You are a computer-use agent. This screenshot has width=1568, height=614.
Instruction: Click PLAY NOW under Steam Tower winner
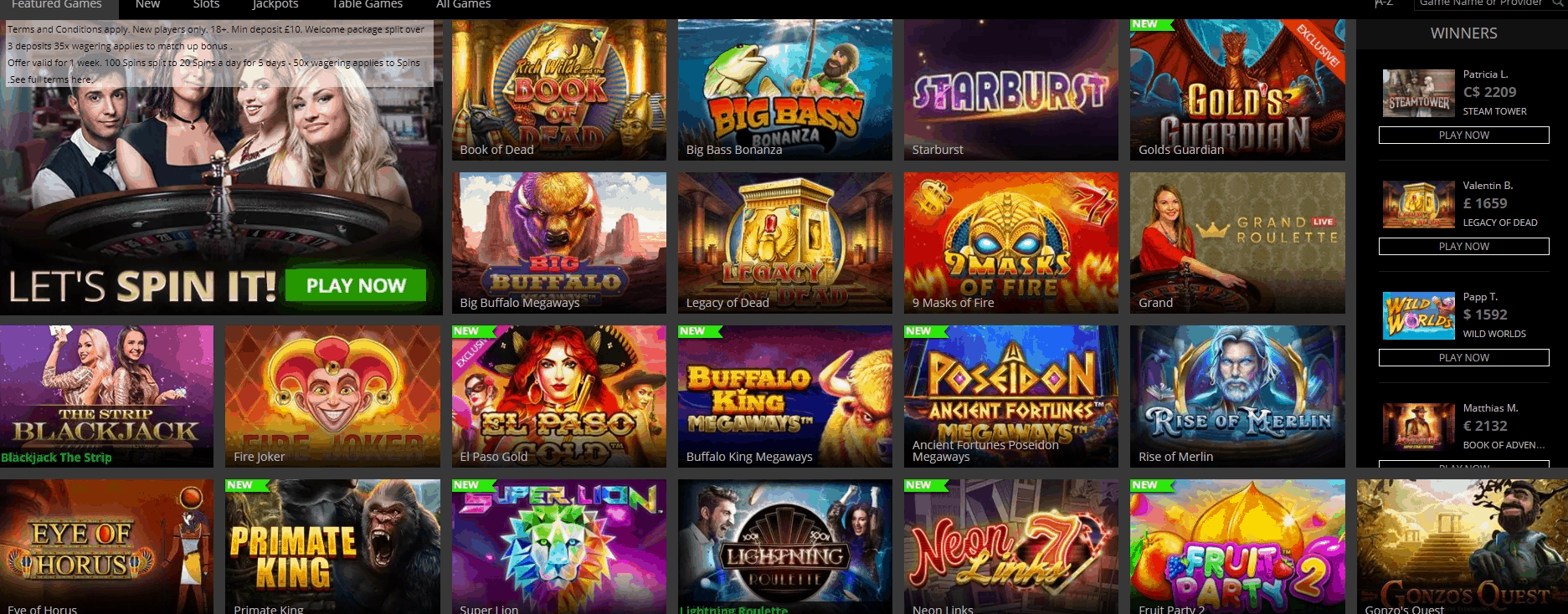click(1463, 136)
